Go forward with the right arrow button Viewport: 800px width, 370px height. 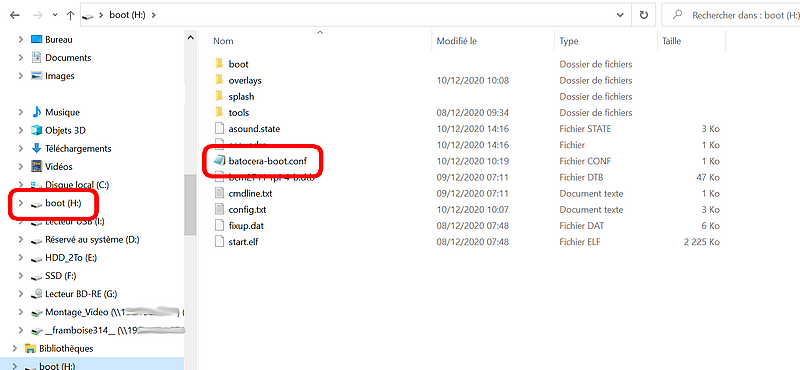[37, 15]
